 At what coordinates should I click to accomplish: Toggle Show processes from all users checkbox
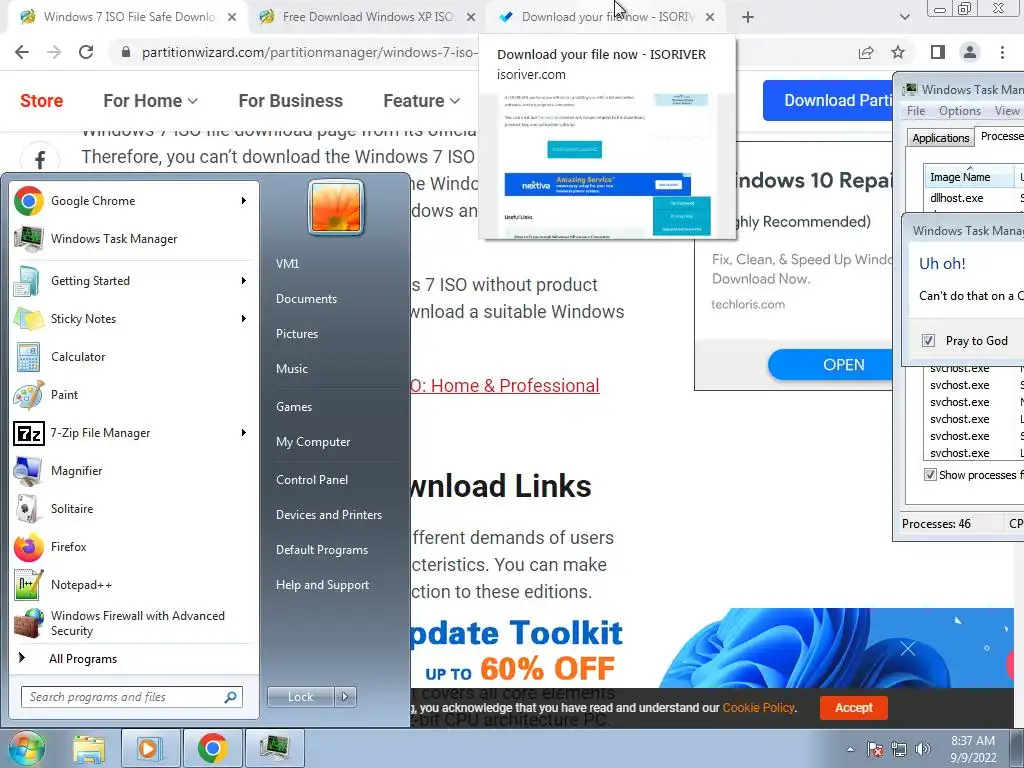(930, 475)
